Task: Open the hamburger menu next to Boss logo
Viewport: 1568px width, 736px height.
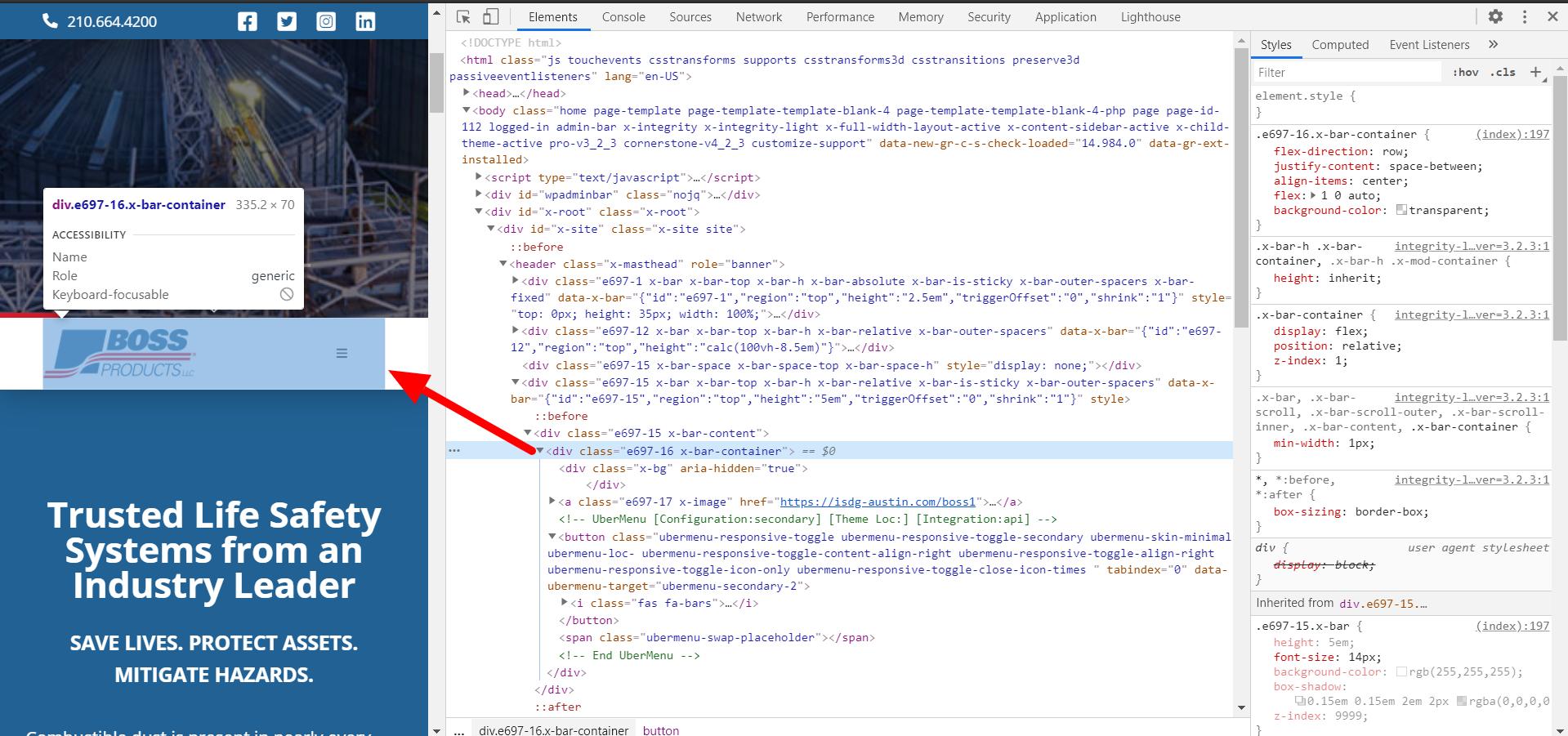Action: tap(342, 354)
